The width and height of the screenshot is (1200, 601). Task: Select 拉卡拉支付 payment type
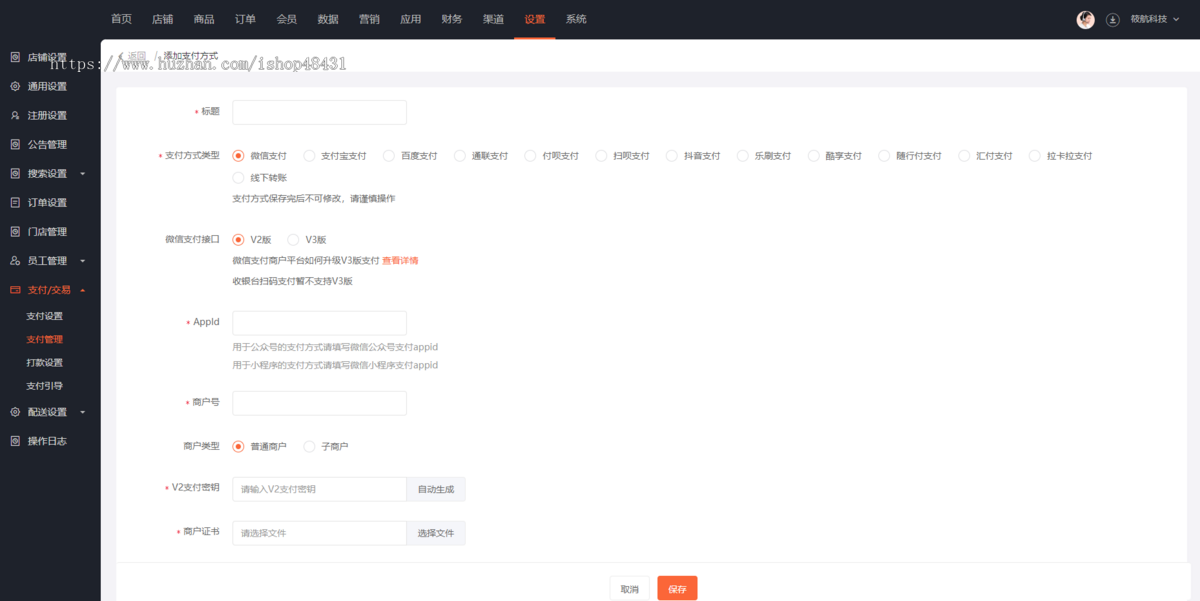pyautogui.click(x=1035, y=156)
